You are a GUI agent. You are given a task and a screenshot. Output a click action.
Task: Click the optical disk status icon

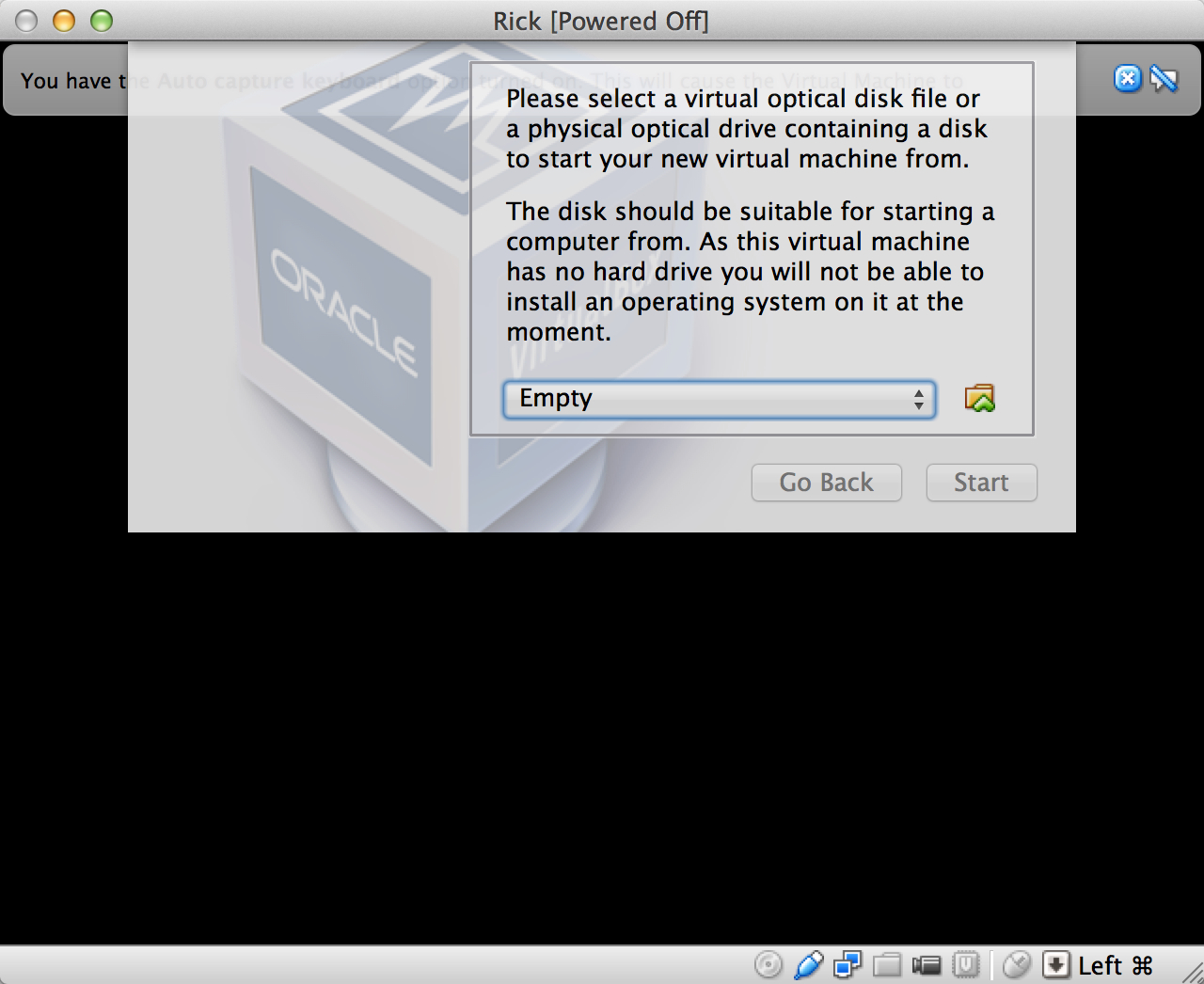click(x=768, y=965)
